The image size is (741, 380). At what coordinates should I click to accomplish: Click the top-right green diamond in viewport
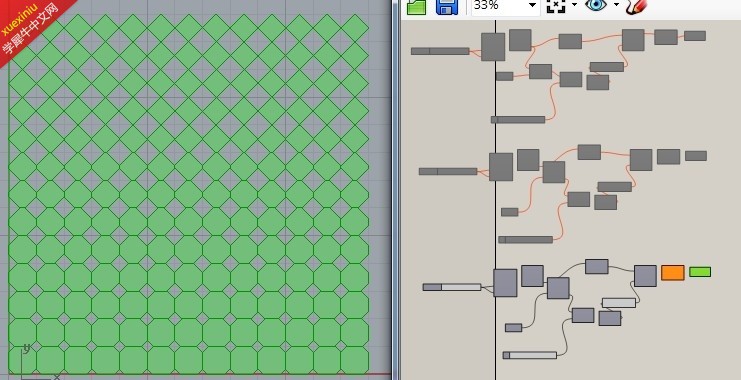click(x=355, y=28)
